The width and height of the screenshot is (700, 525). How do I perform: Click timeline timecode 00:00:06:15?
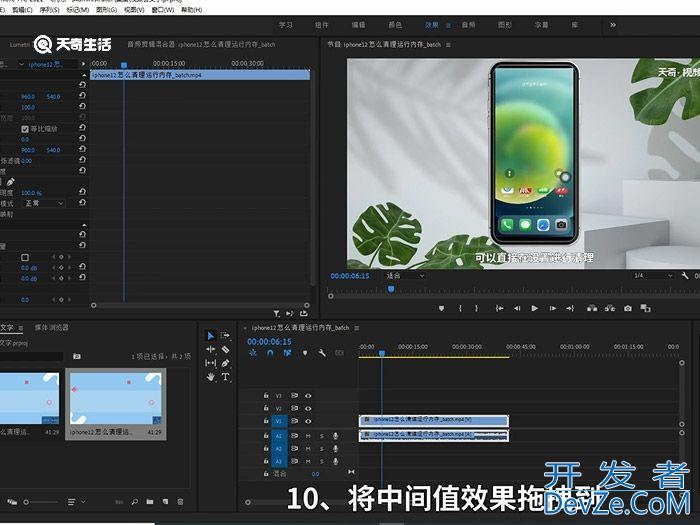tap(269, 342)
